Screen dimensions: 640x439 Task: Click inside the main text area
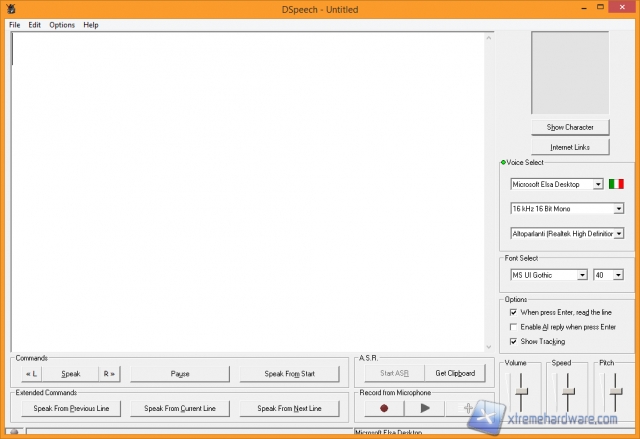click(x=248, y=190)
